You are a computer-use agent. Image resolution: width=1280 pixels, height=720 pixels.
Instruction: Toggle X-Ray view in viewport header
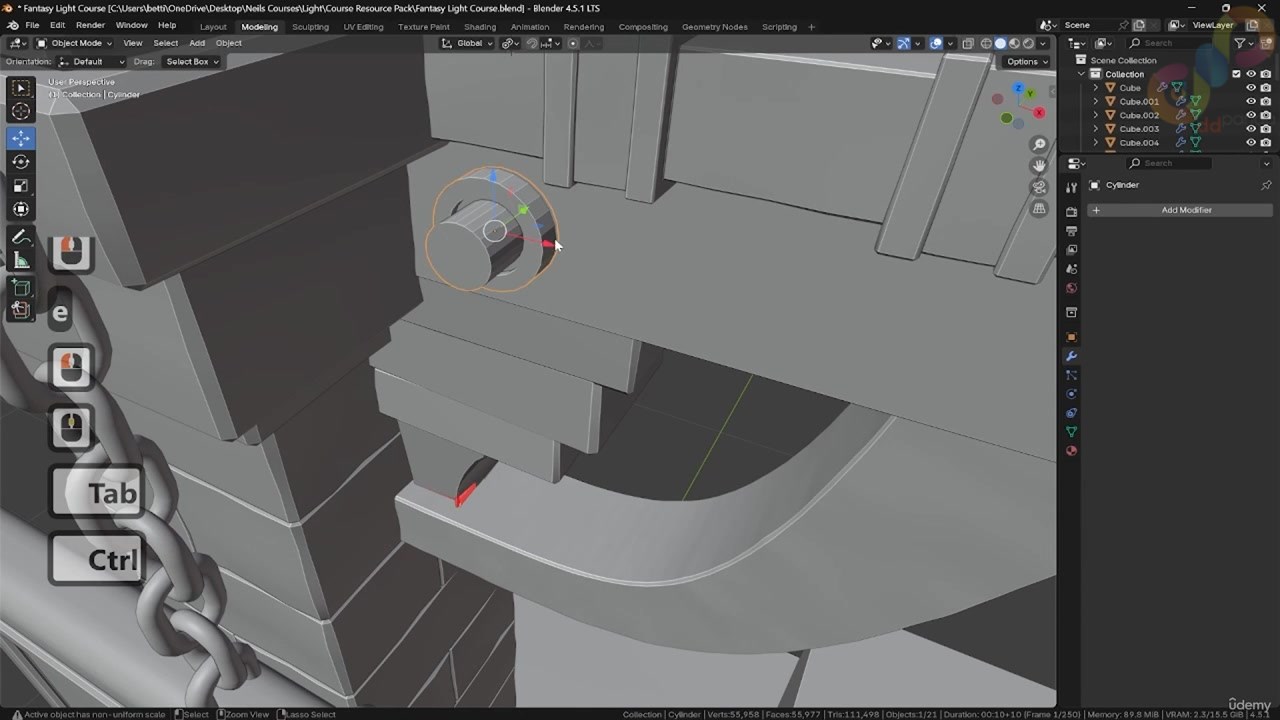click(967, 43)
